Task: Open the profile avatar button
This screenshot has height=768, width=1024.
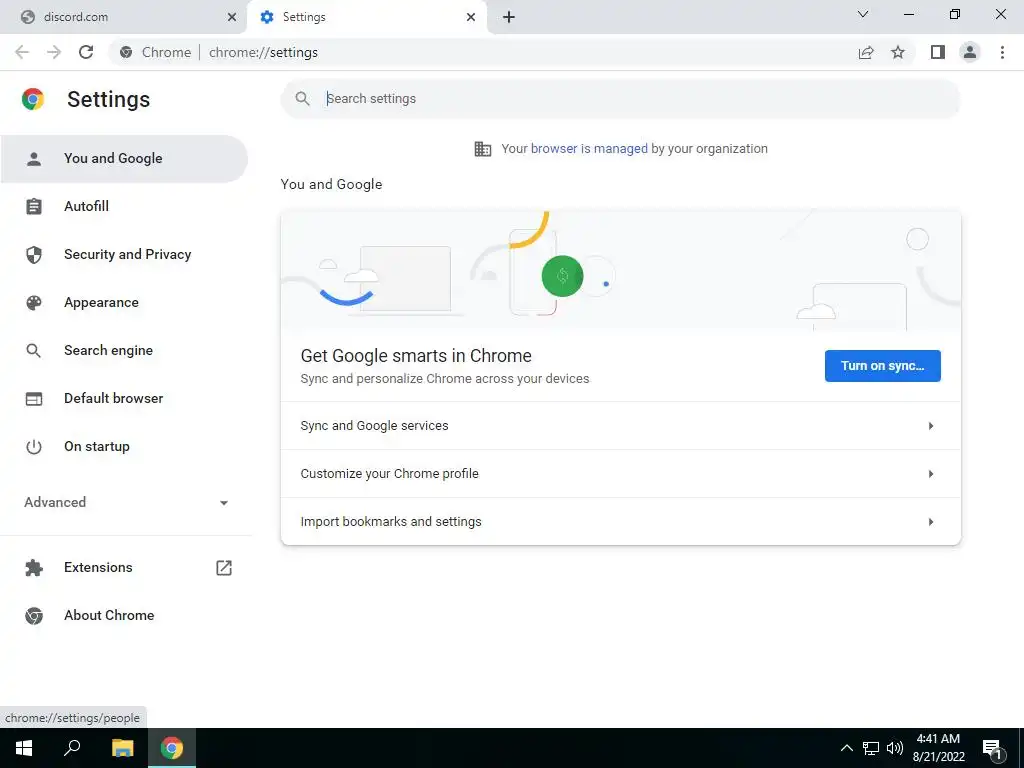Action: (970, 52)
